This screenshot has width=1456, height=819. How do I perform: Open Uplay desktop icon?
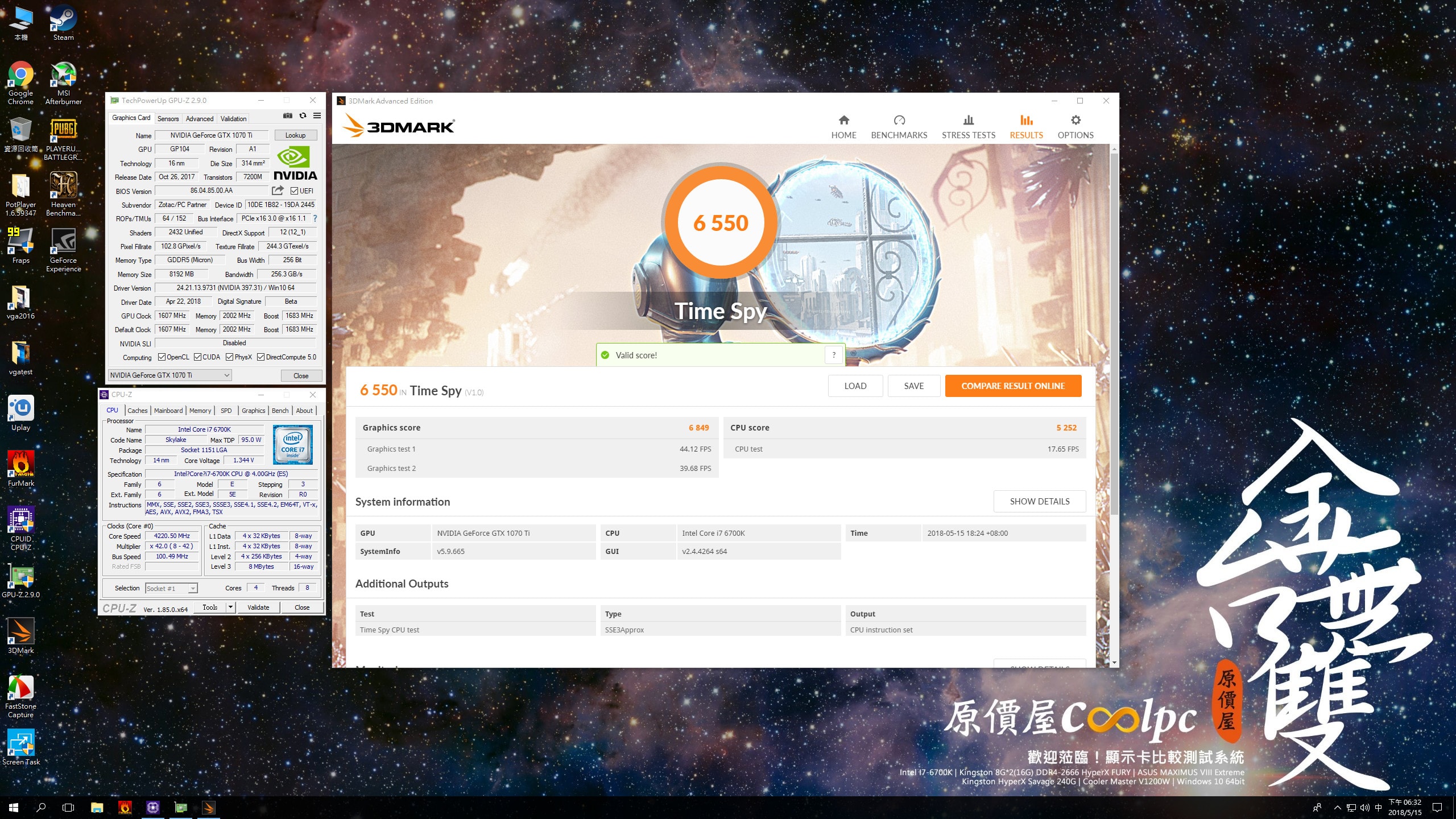click(21, 413)
